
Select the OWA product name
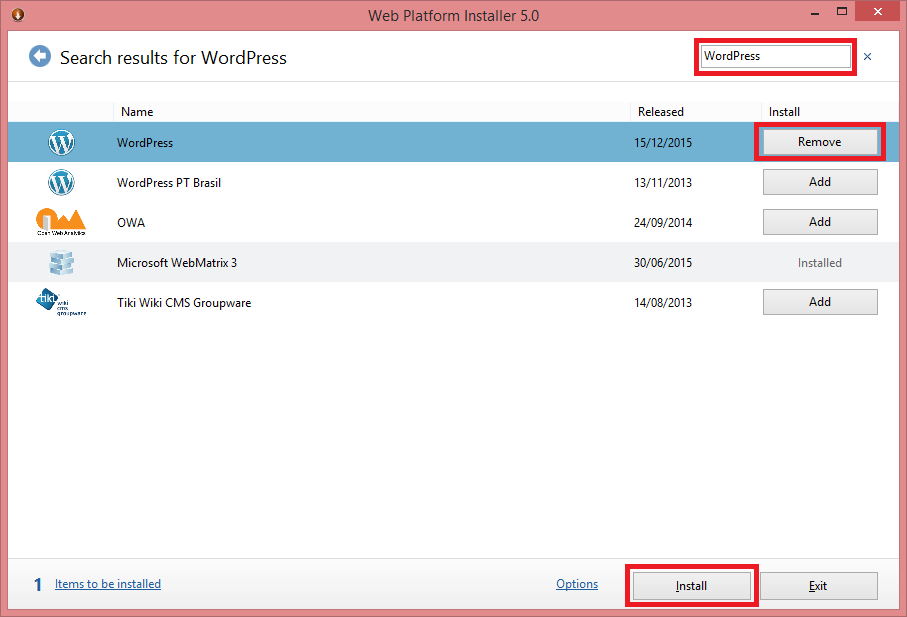[x=131, y=223]
